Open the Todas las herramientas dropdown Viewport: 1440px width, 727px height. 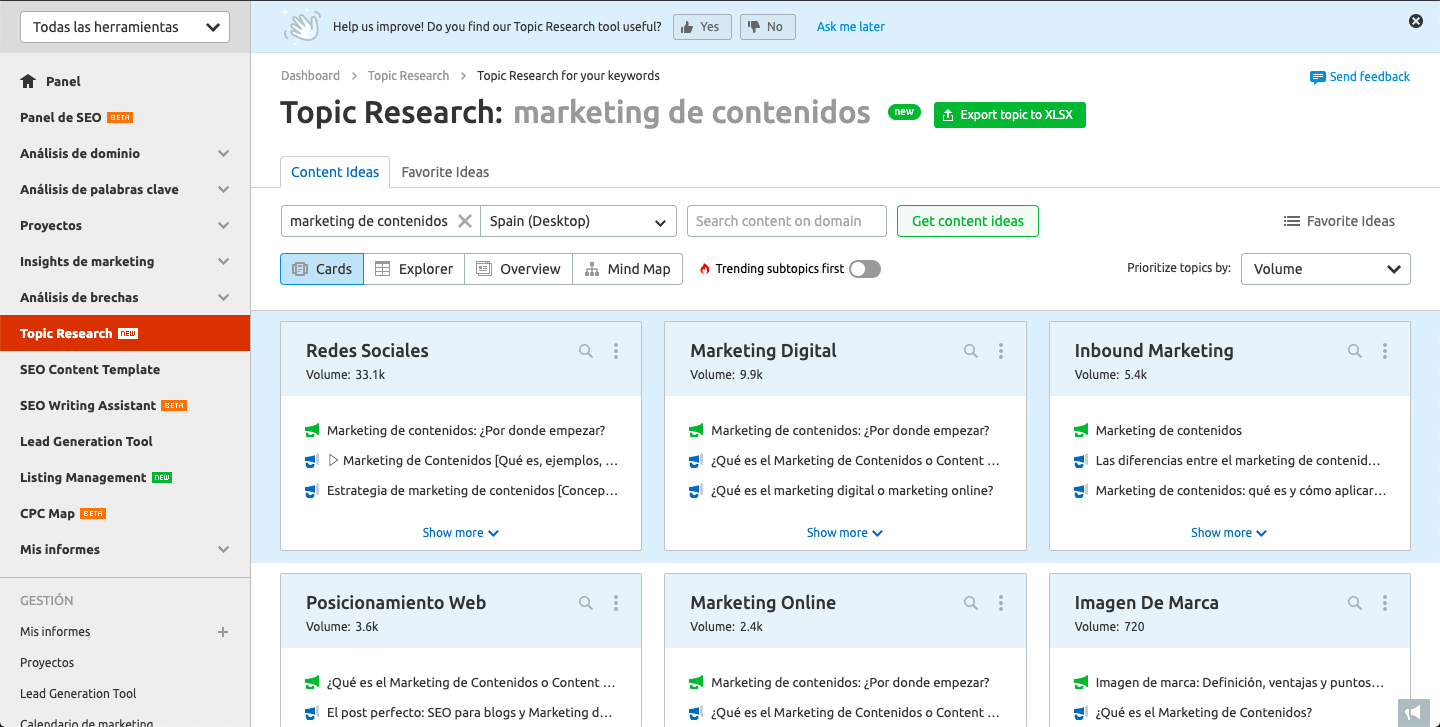pyautogui.click(x=125, y=27)
